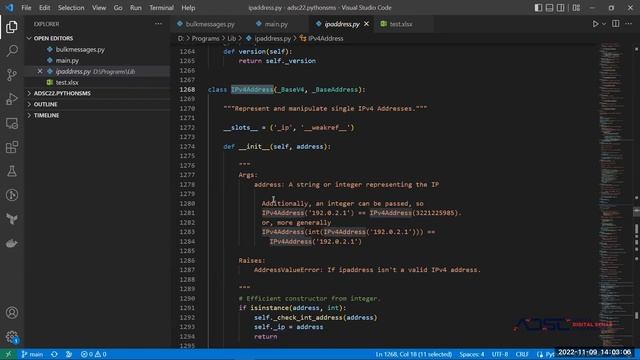Click the minimap code overview
The width and height of the screenshot is (640, 360).
(x=615, y=196)
